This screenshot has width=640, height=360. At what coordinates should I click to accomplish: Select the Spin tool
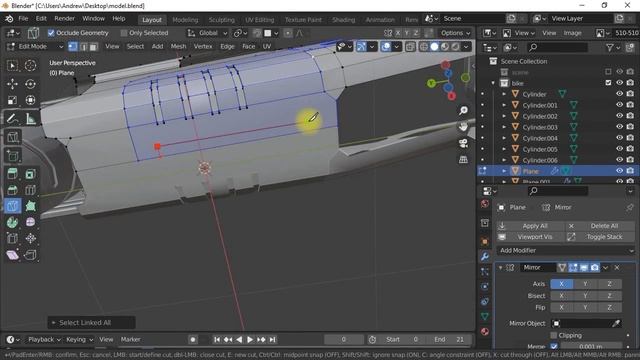[13, 222]
